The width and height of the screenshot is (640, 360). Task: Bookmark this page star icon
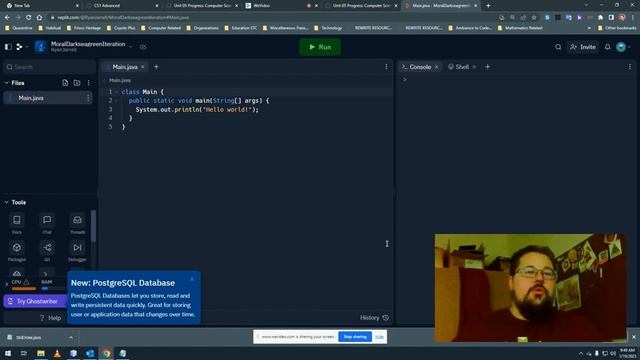click(534, 18)
